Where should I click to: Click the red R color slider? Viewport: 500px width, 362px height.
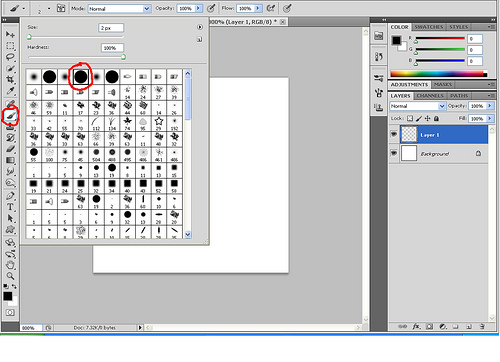(x=440, y=38)
